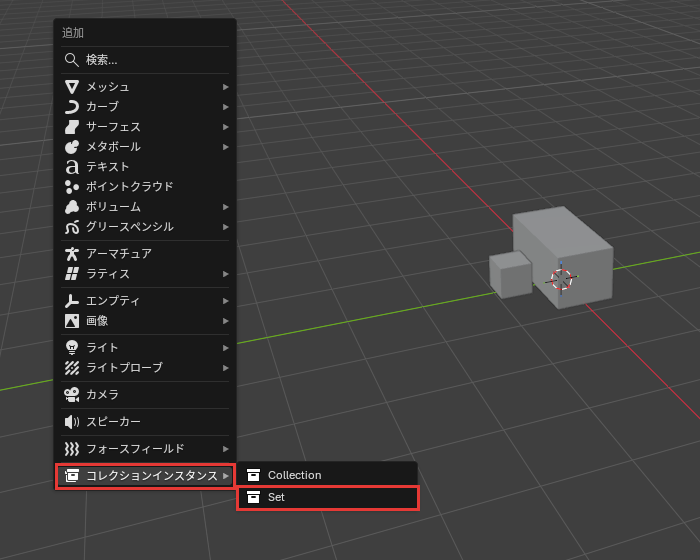
Task: Expand the ライト submenu arrow
Action: pyautogui.click(x=225, y=348)
